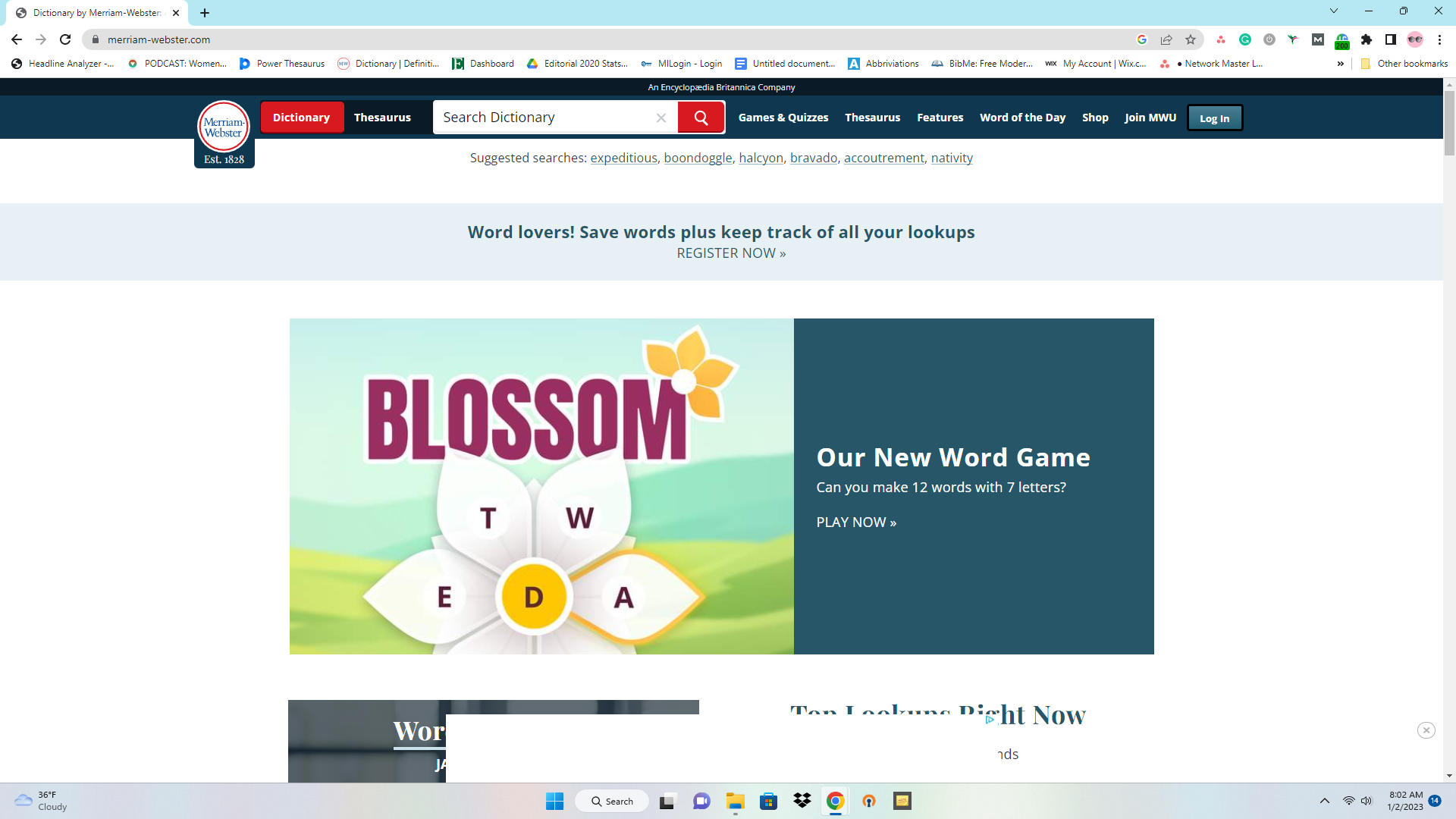Switch to the Thesaurus tab
This screenshot has width=1456, height=819.
point(382,117)
